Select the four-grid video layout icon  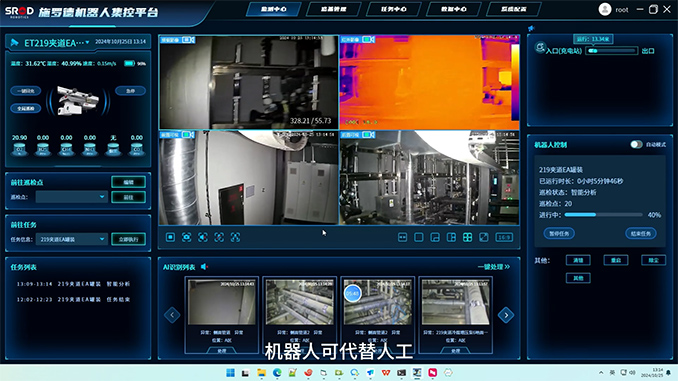click(467, 237)
